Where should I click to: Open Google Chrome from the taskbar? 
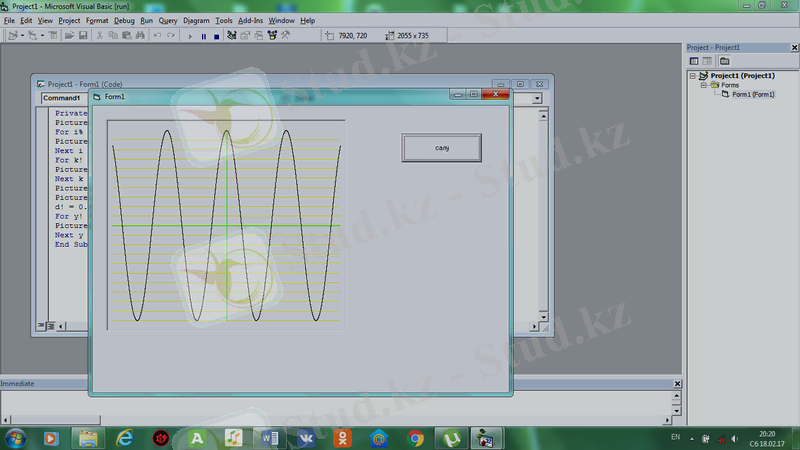click(415, 438)
